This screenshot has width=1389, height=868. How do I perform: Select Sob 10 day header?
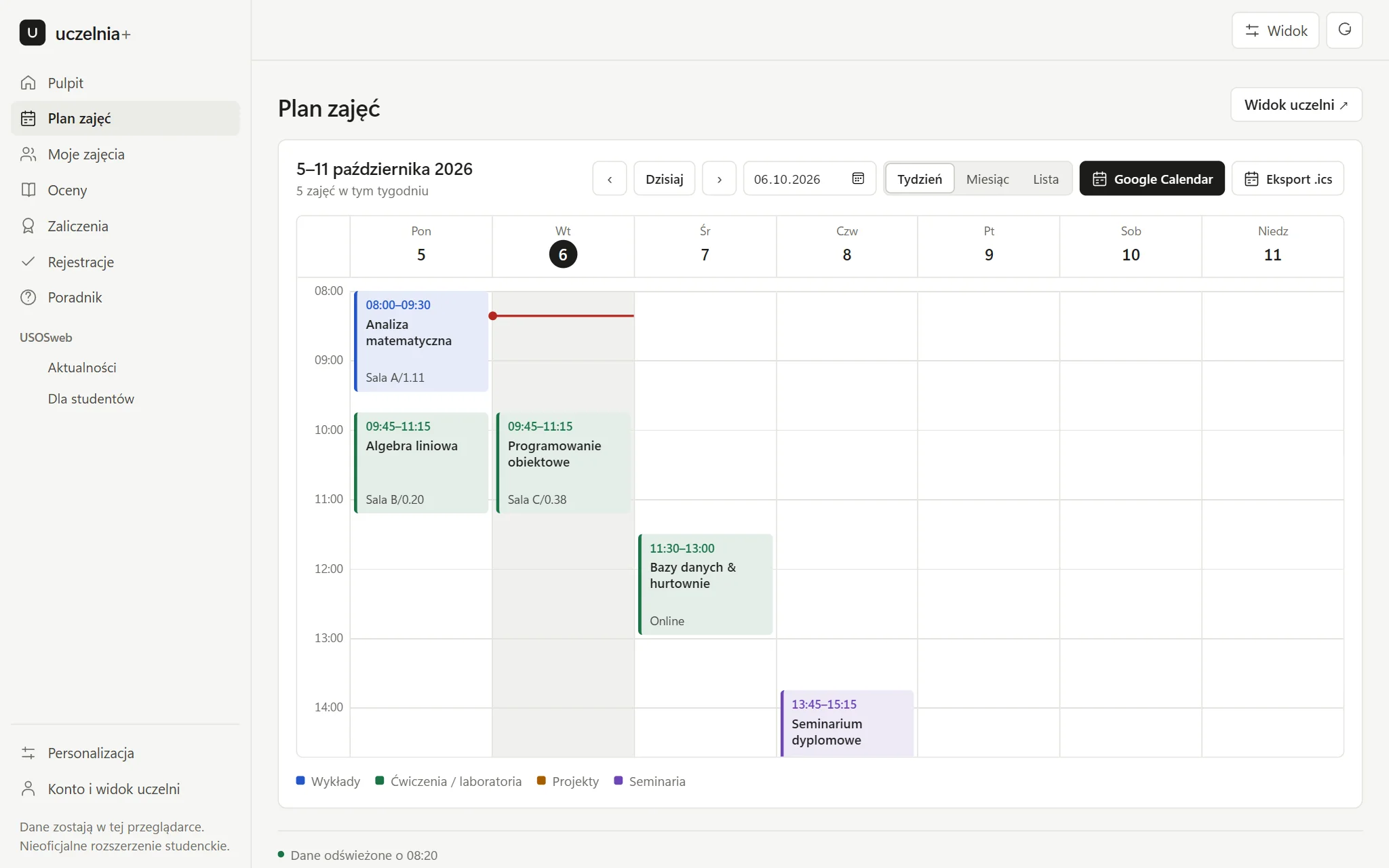[x=1131, y=246]
